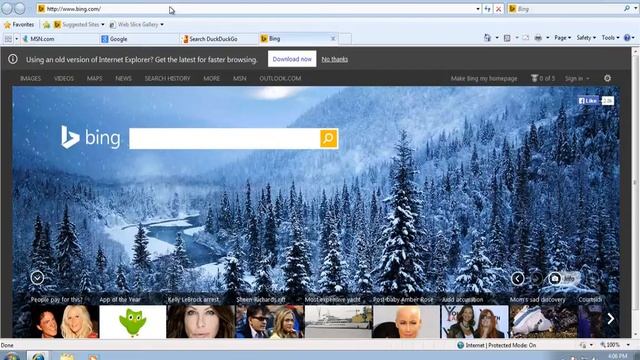Click the camera Info image button

[x=563, y=279]
